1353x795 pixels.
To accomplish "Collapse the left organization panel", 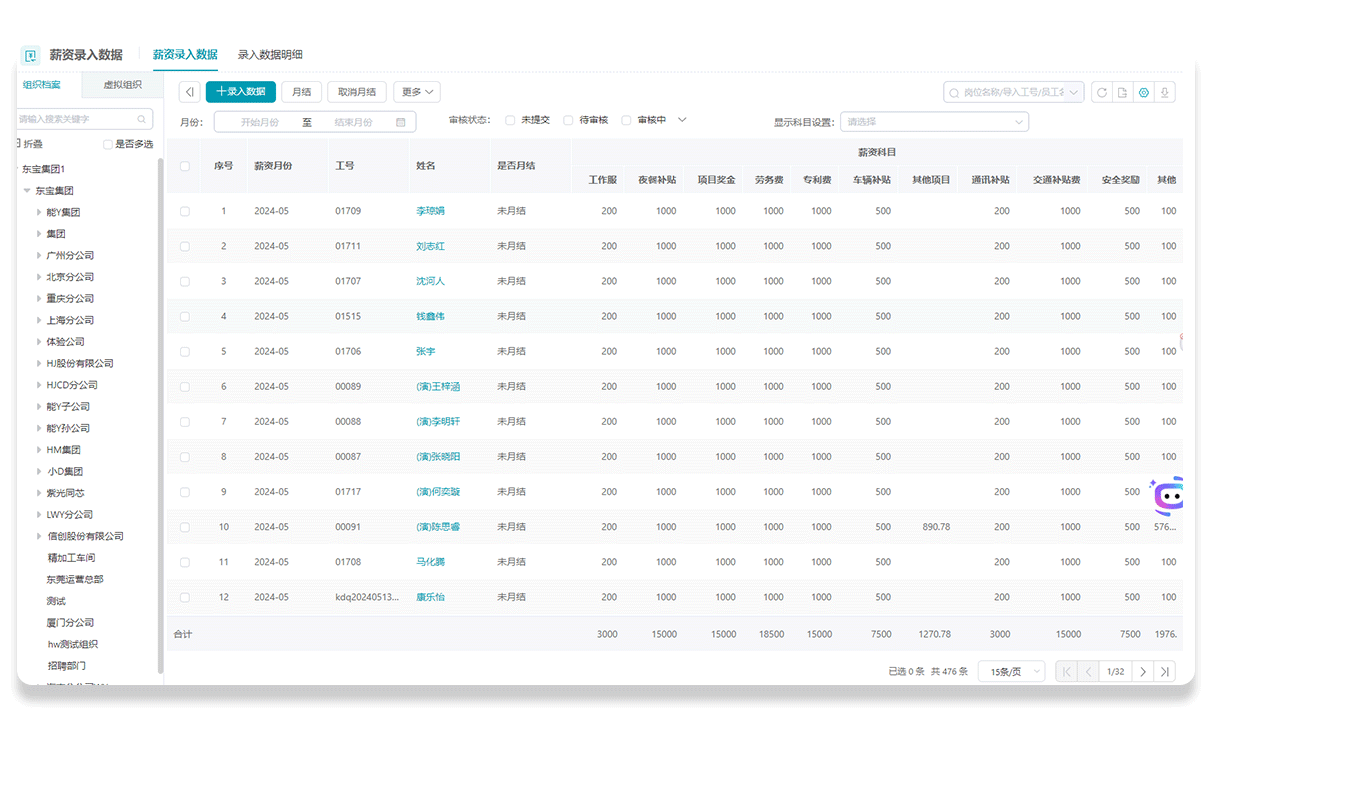I will coord(190,92).
